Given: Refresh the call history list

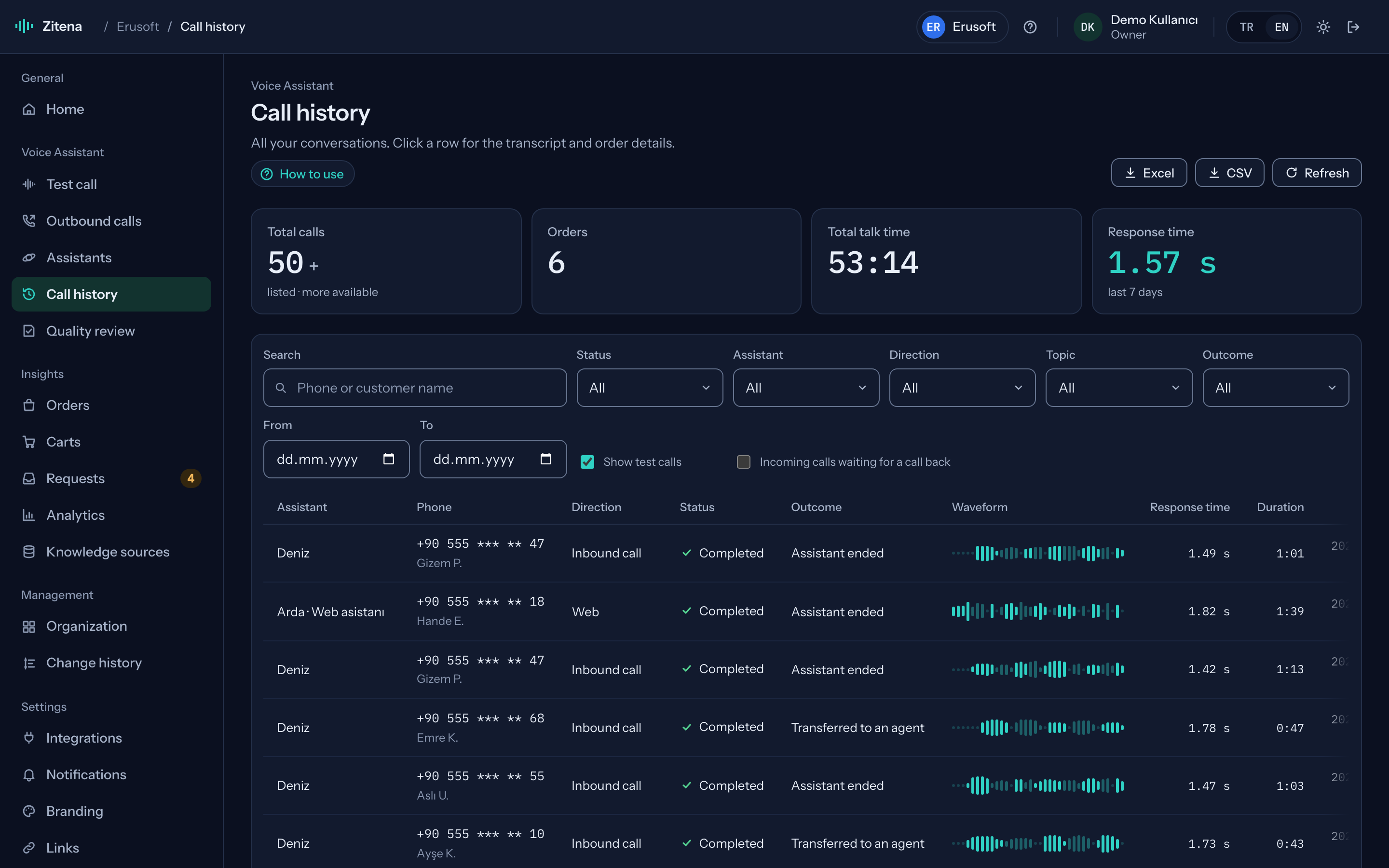Looking at the screenshot, I should (x=1317, y=173).
